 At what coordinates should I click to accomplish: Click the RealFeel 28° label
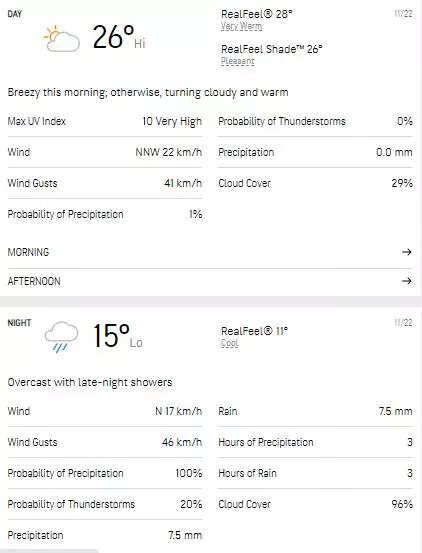257,14
